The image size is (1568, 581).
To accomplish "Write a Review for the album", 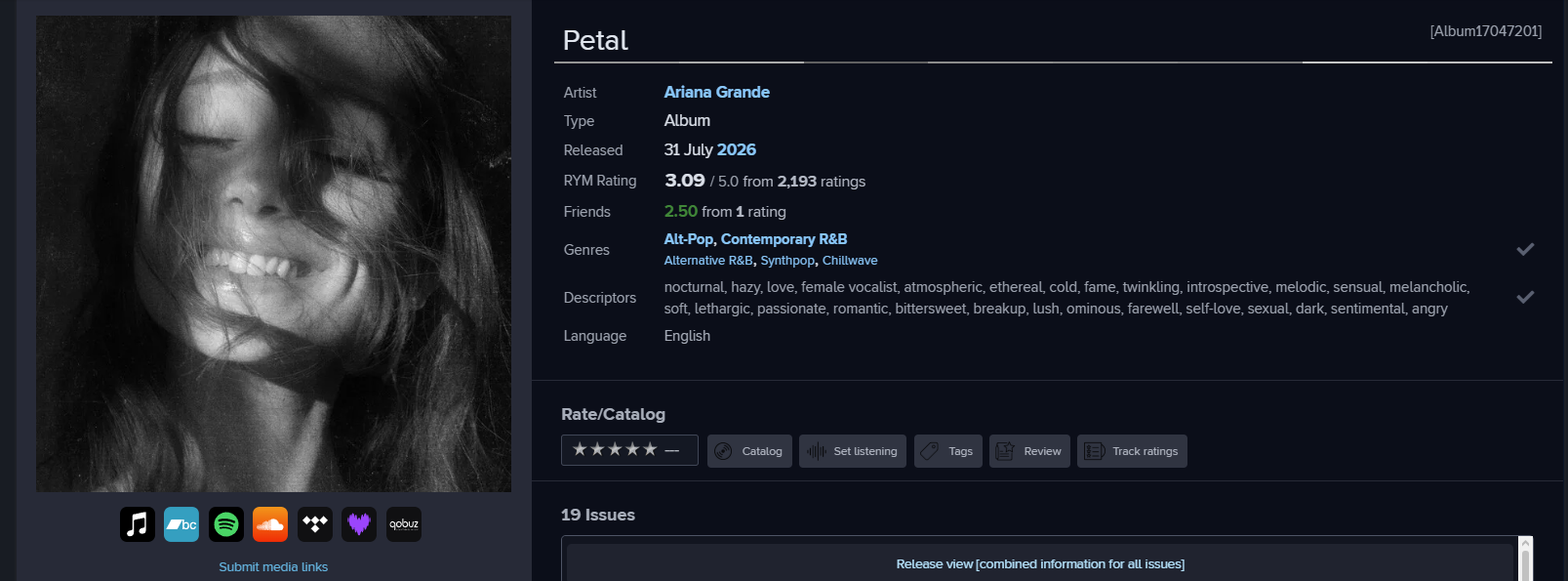I will pos(1029,451).
